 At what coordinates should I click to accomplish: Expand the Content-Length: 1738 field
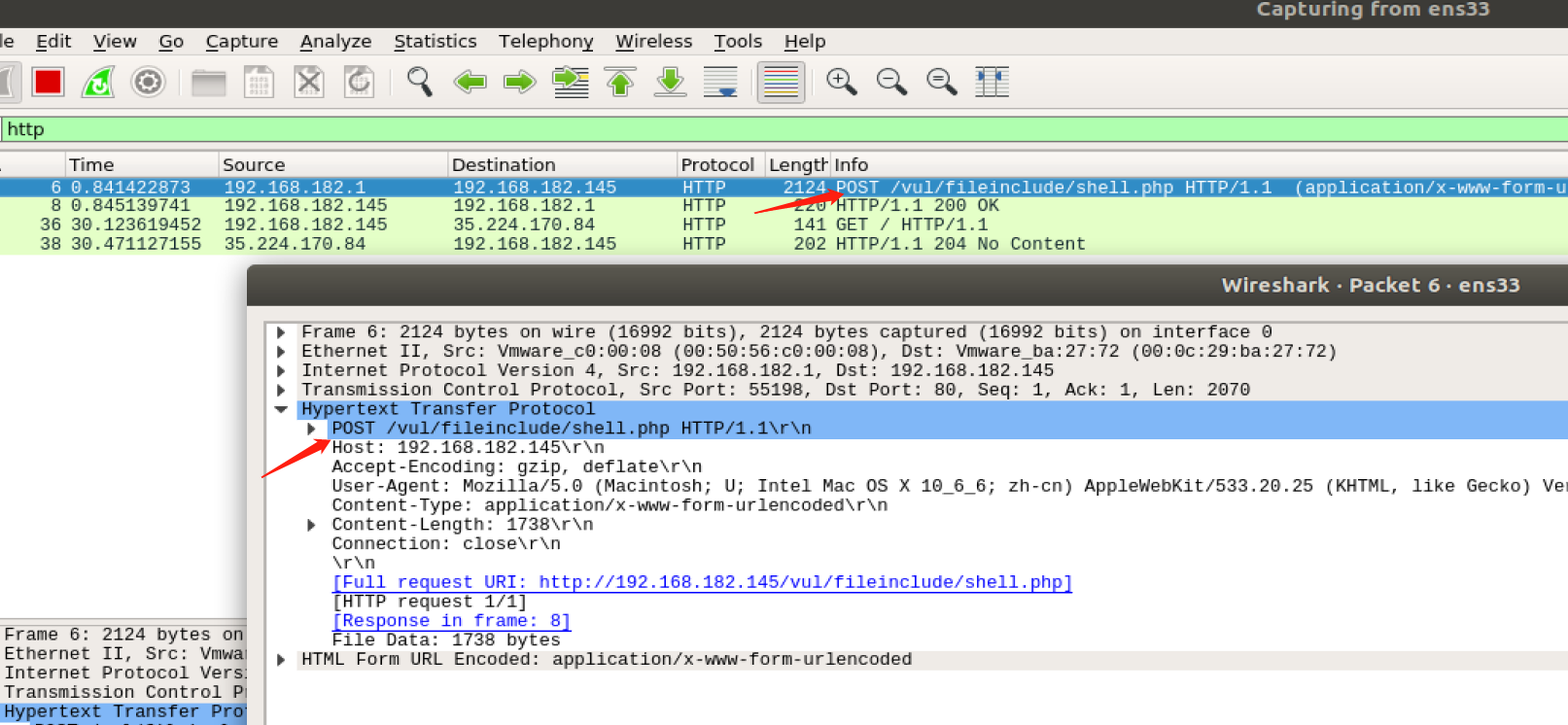coord(311,525)
